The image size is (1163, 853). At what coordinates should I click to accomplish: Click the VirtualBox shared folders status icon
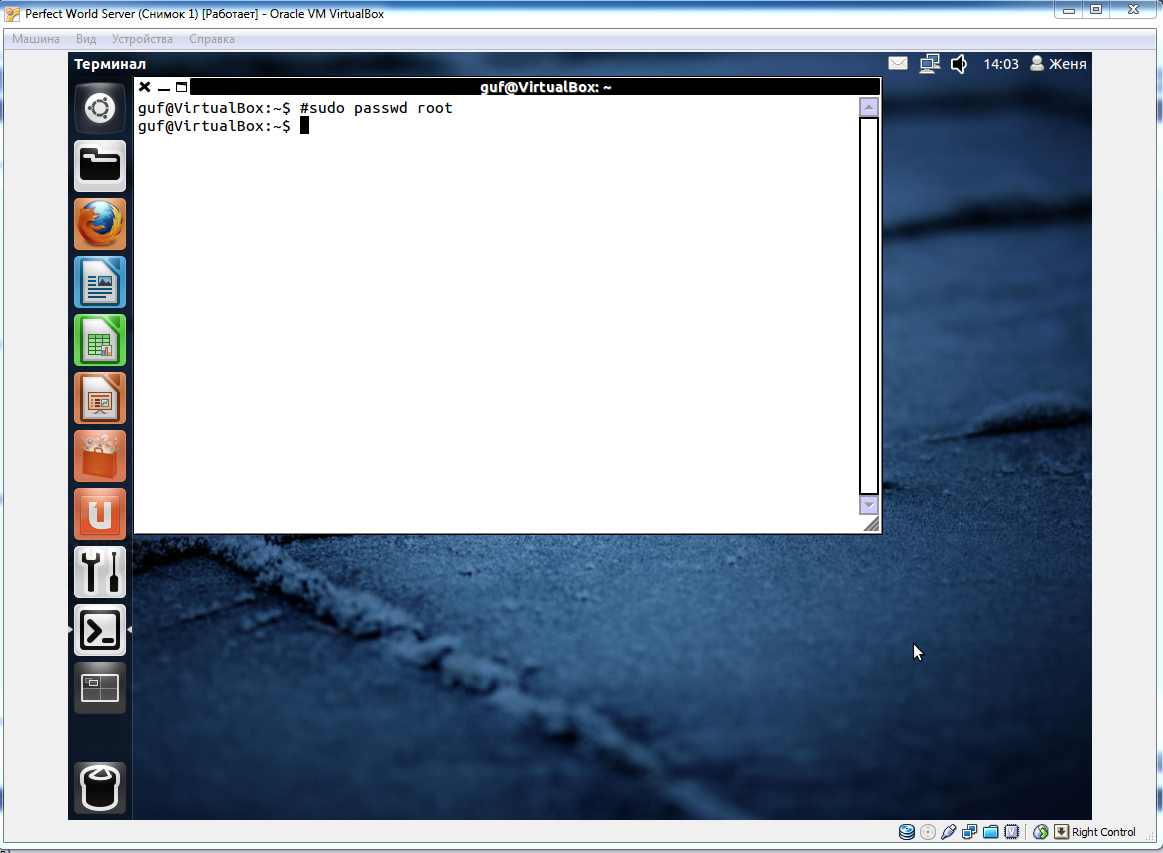tap(990, 832)
